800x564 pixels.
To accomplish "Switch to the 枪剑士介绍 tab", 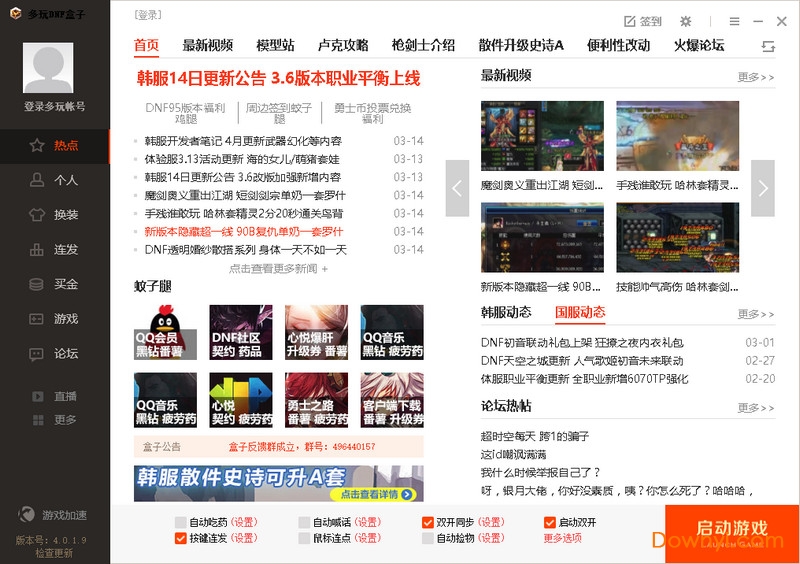I will [x=423, y=45].
